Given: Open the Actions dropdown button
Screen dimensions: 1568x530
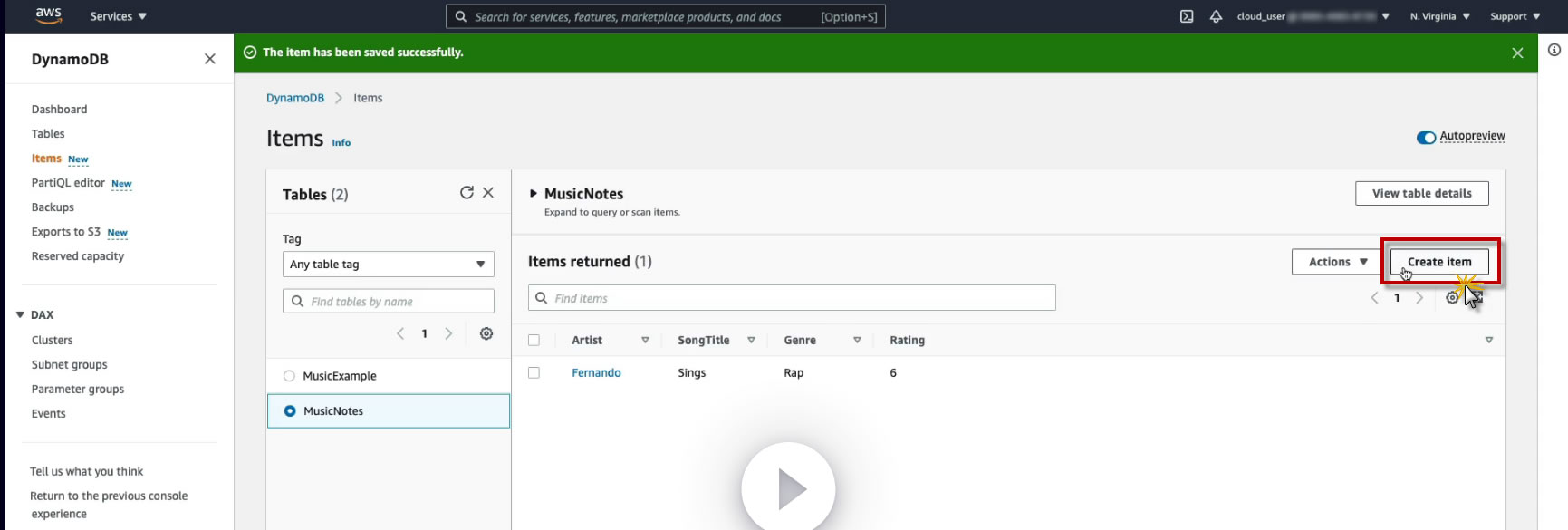Looking at the screenshot, I should pos(1337,262).
